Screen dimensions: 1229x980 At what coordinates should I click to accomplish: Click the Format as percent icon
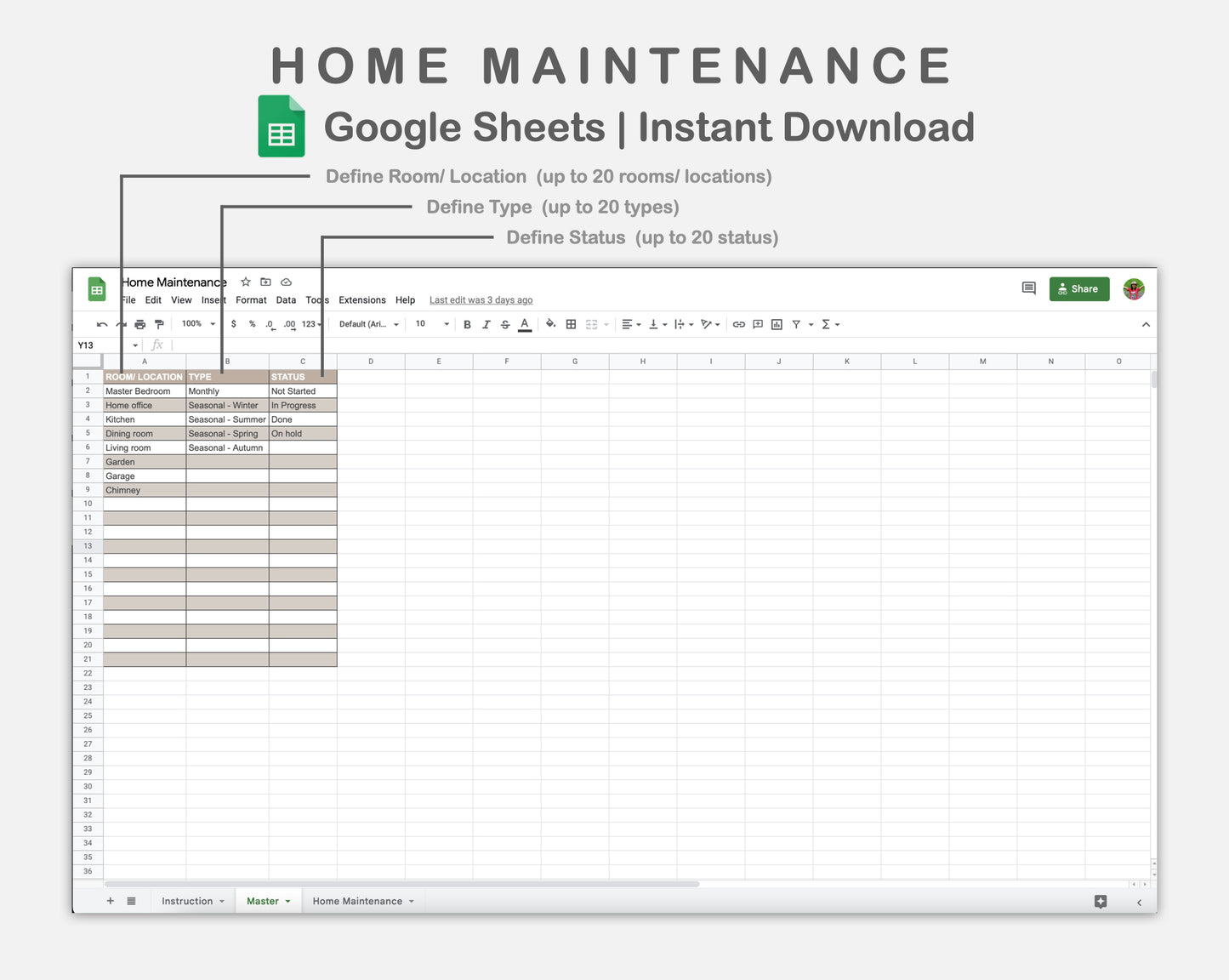pyautogui.click(x=252, y=324)
